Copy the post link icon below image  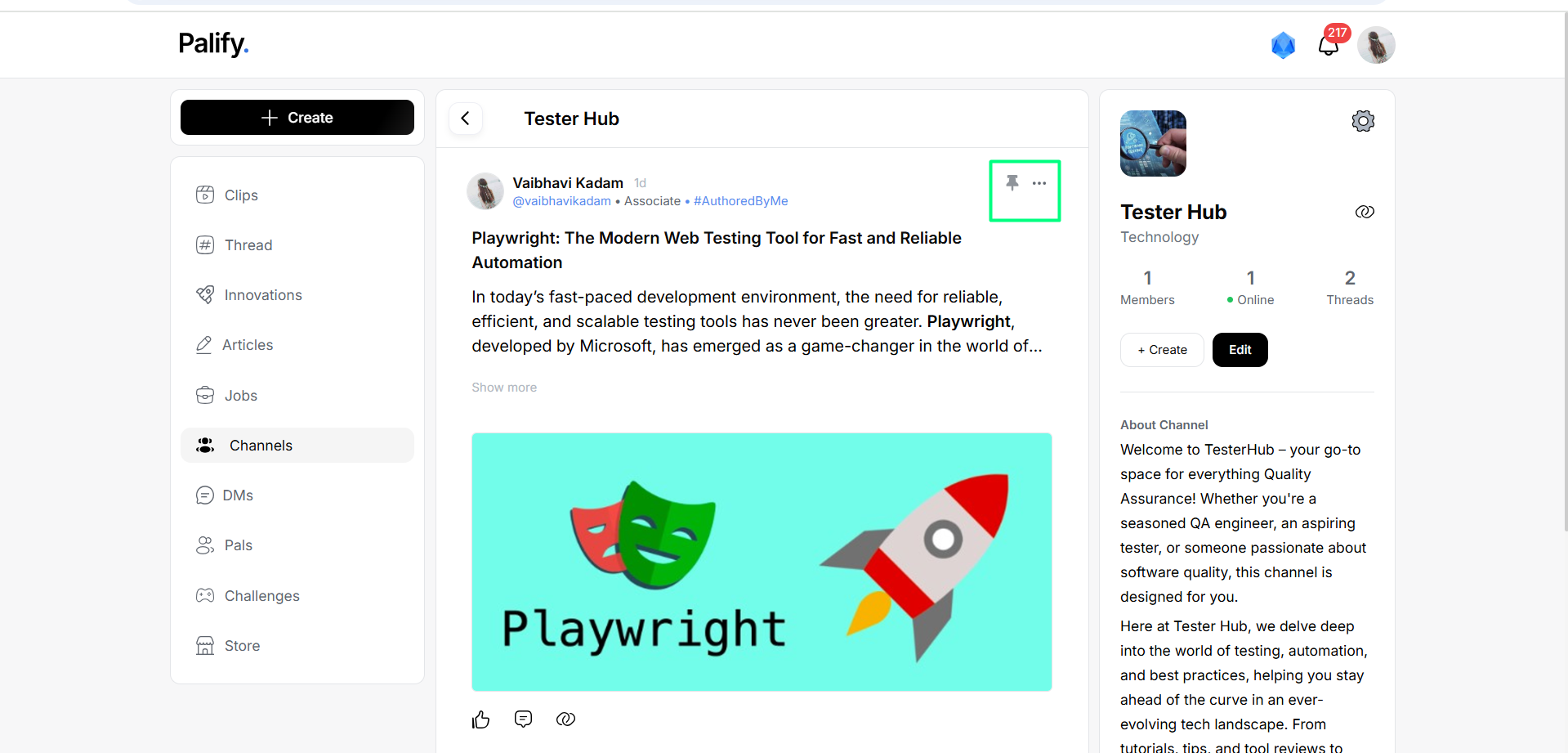(565, 719)
